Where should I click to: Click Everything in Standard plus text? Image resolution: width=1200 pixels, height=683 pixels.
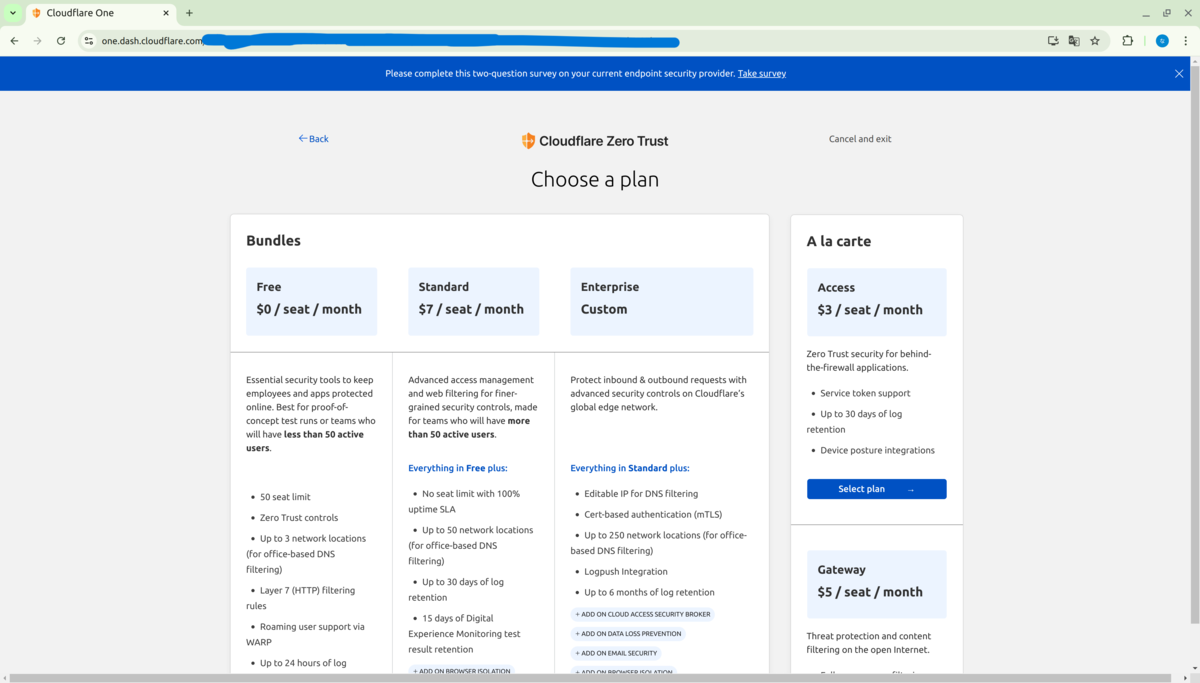(x=629, y=468)
